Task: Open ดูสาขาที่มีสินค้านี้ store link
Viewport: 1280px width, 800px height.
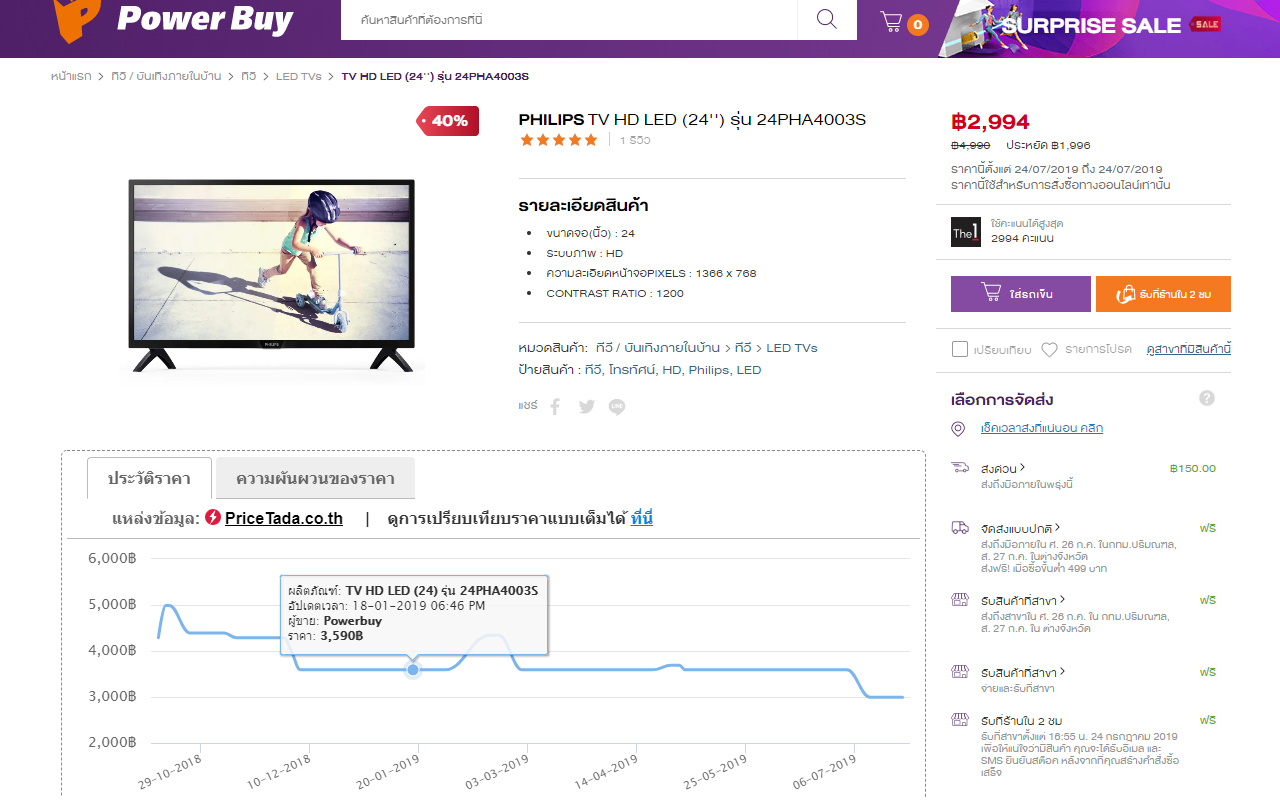Action: tap(1188, 349)
